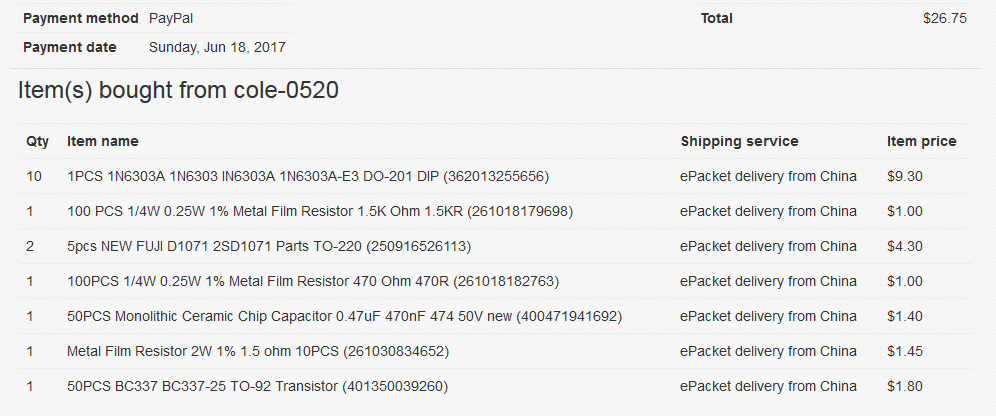
Task: Click the payment date Sunday, Jun 18, 2017
Action: coord(217,47)
